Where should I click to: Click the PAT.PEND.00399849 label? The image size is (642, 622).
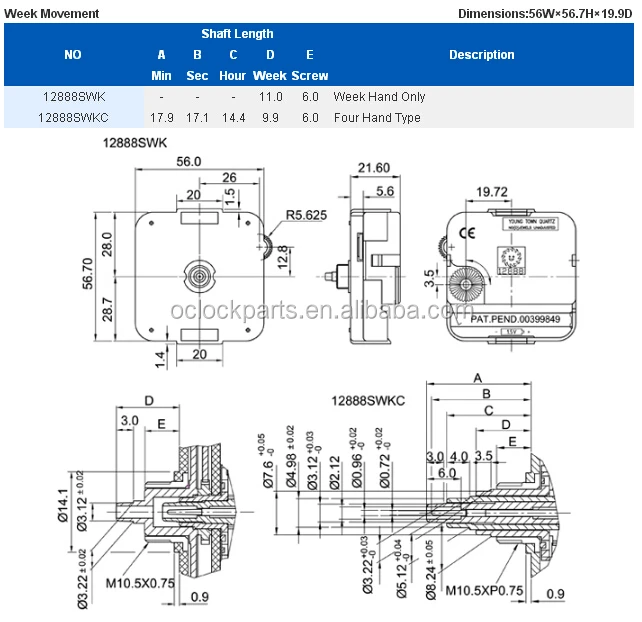[515, 319]
